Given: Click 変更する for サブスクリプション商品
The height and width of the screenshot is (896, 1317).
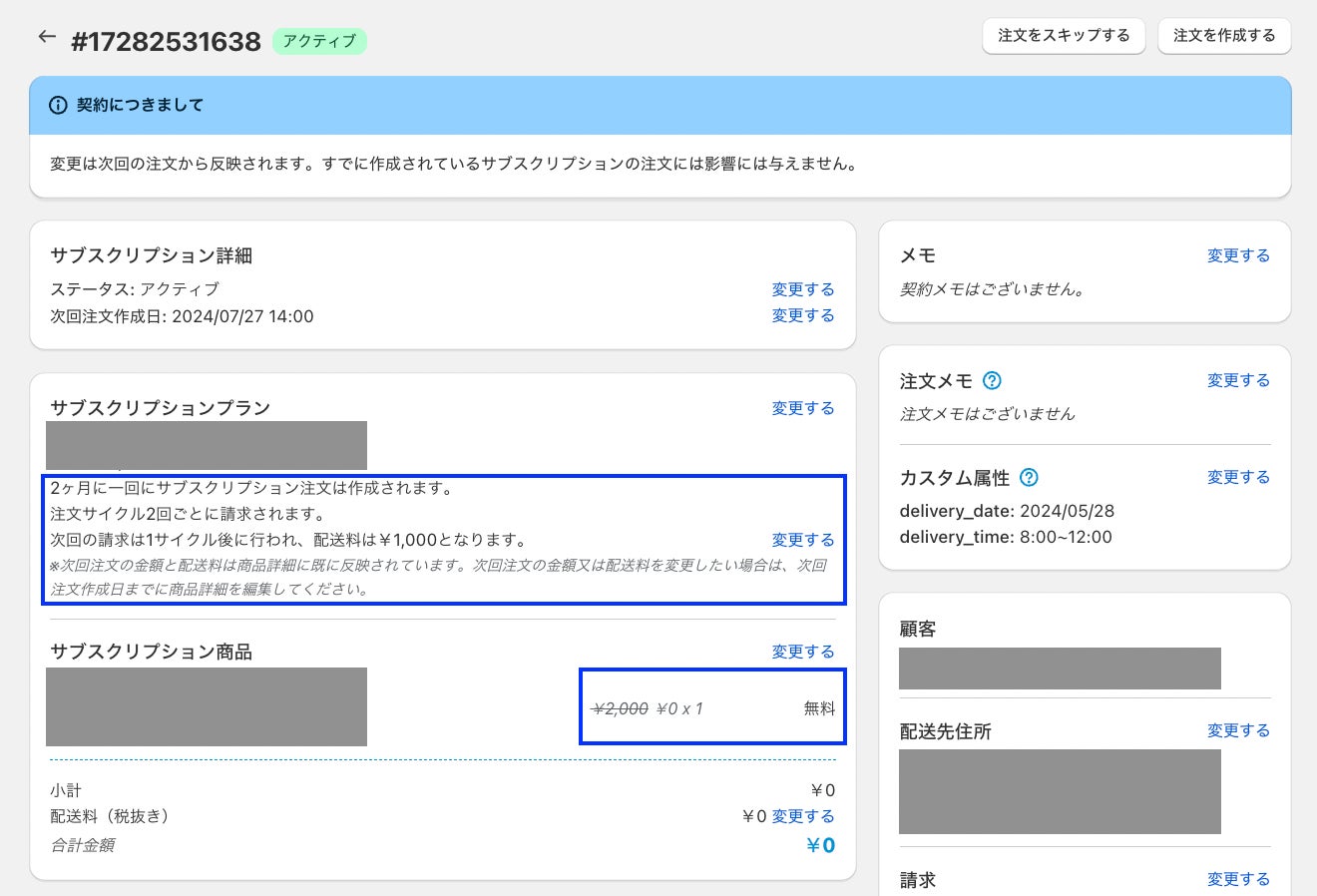Looking at the screenshot, I should [x=802, y=652].
